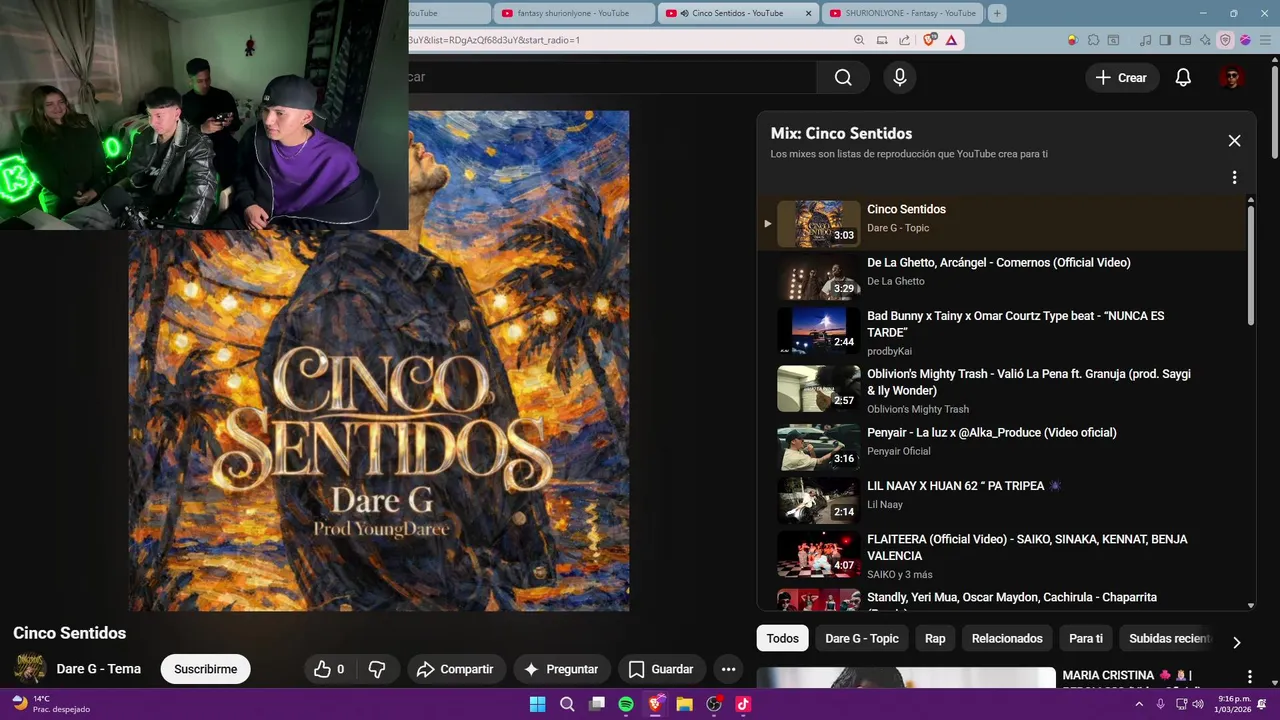Open the account avatar menu

1231,77
